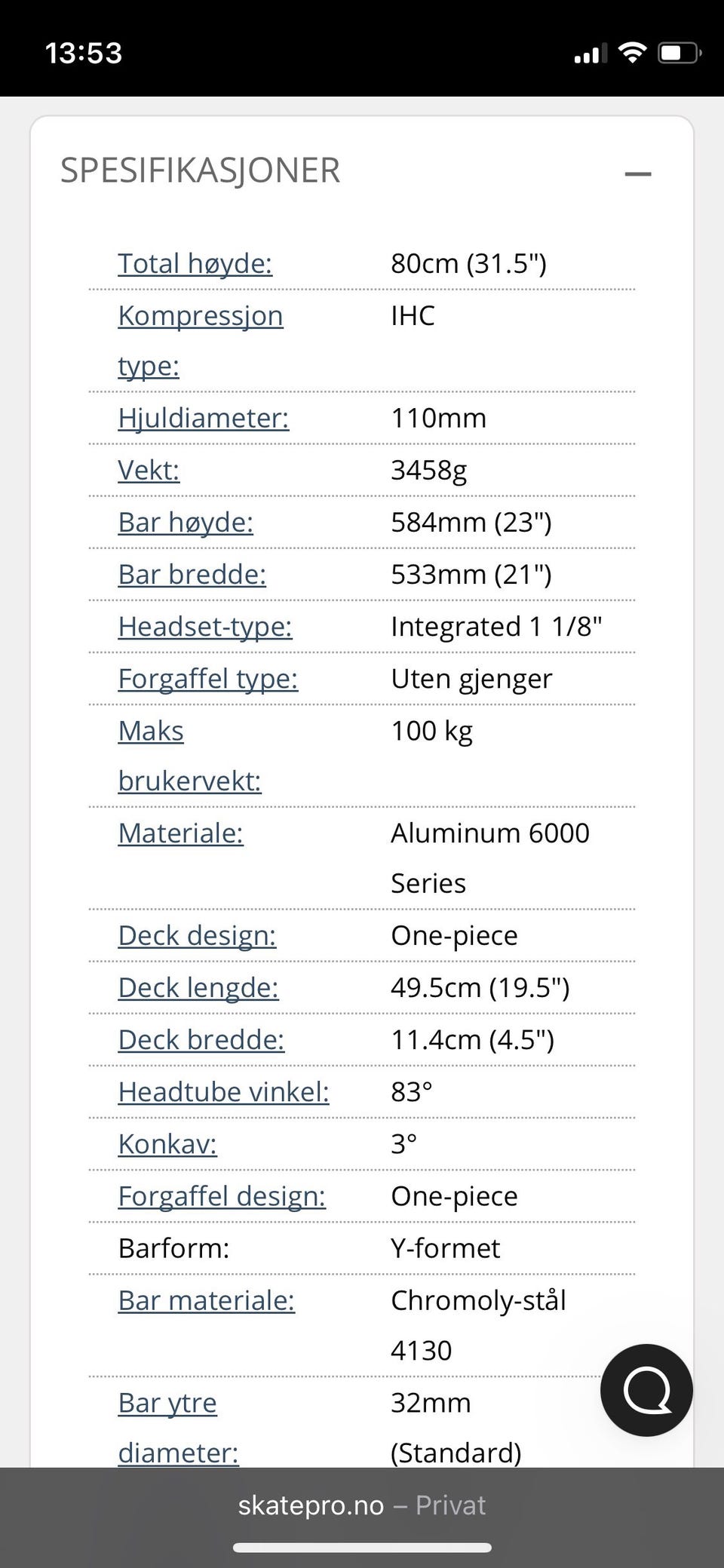Open the Konkav link

(167, 1143)
